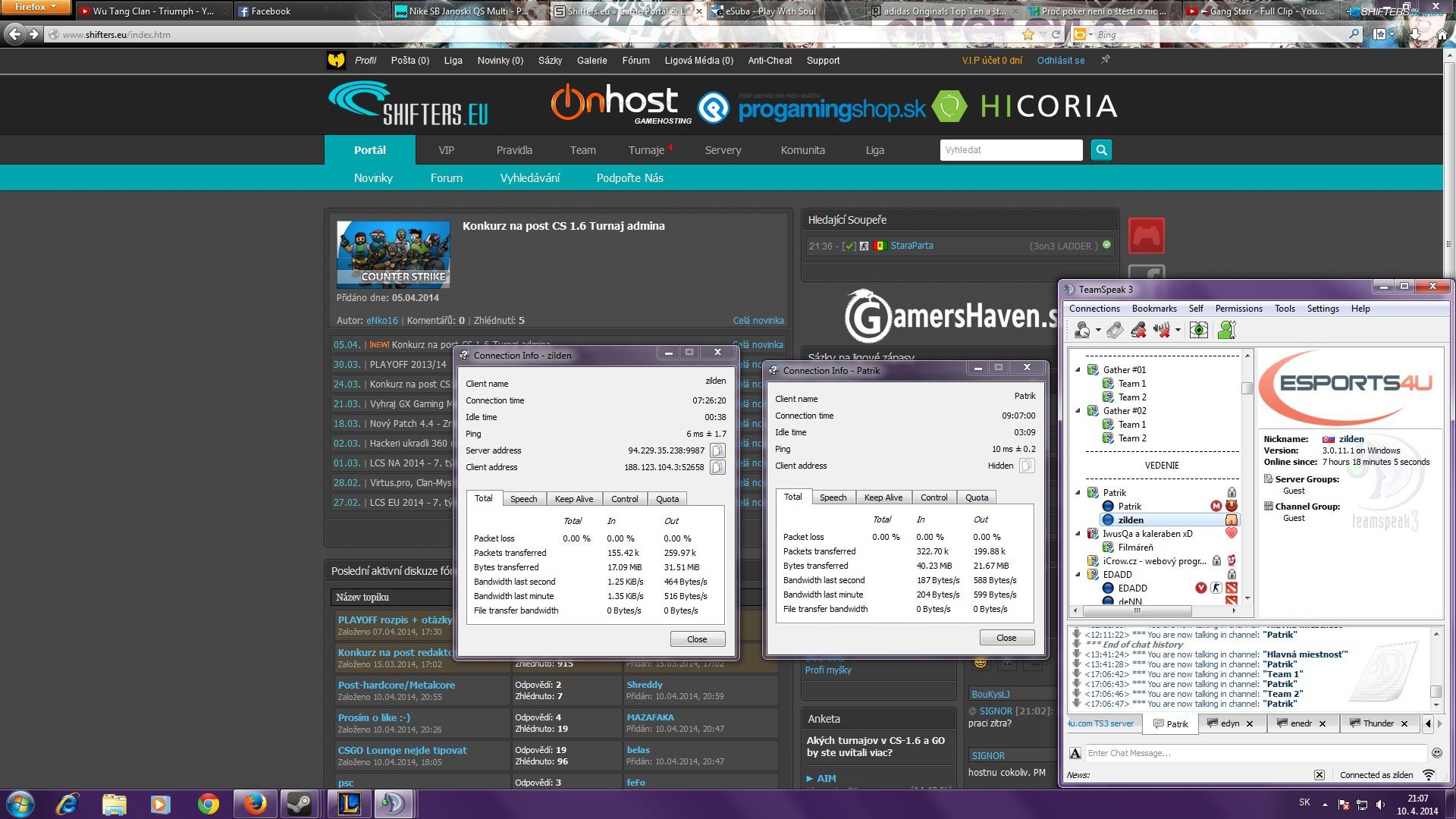Collapse the Gather #01 channel
The image size is (1456, 819).
pyautogui.click(x=1078, y=370)
